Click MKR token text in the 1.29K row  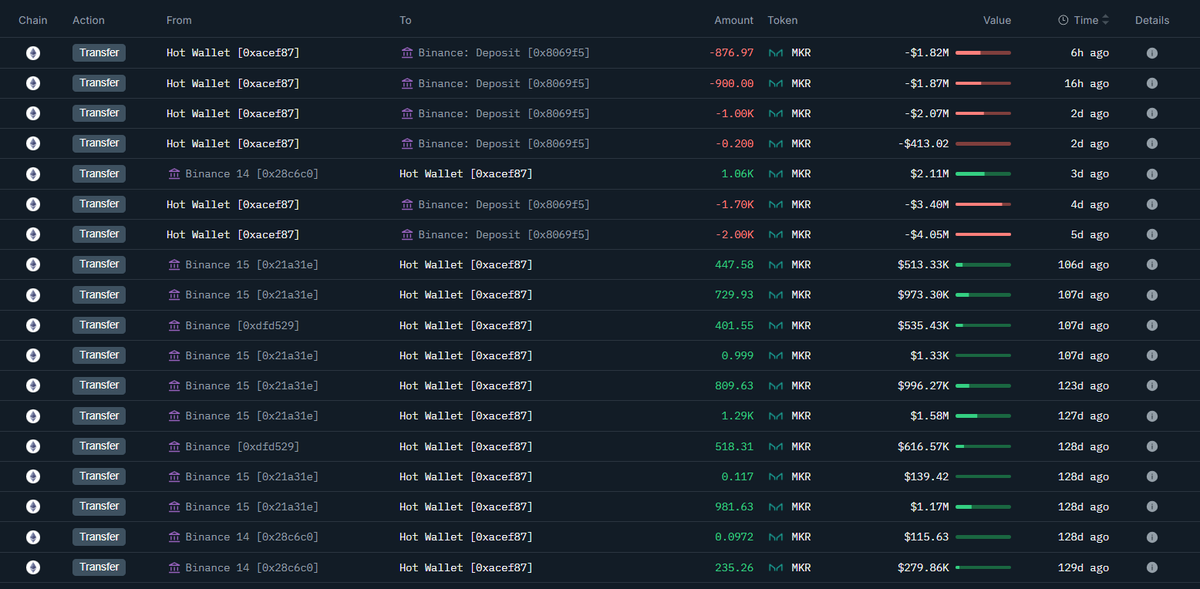801,416
